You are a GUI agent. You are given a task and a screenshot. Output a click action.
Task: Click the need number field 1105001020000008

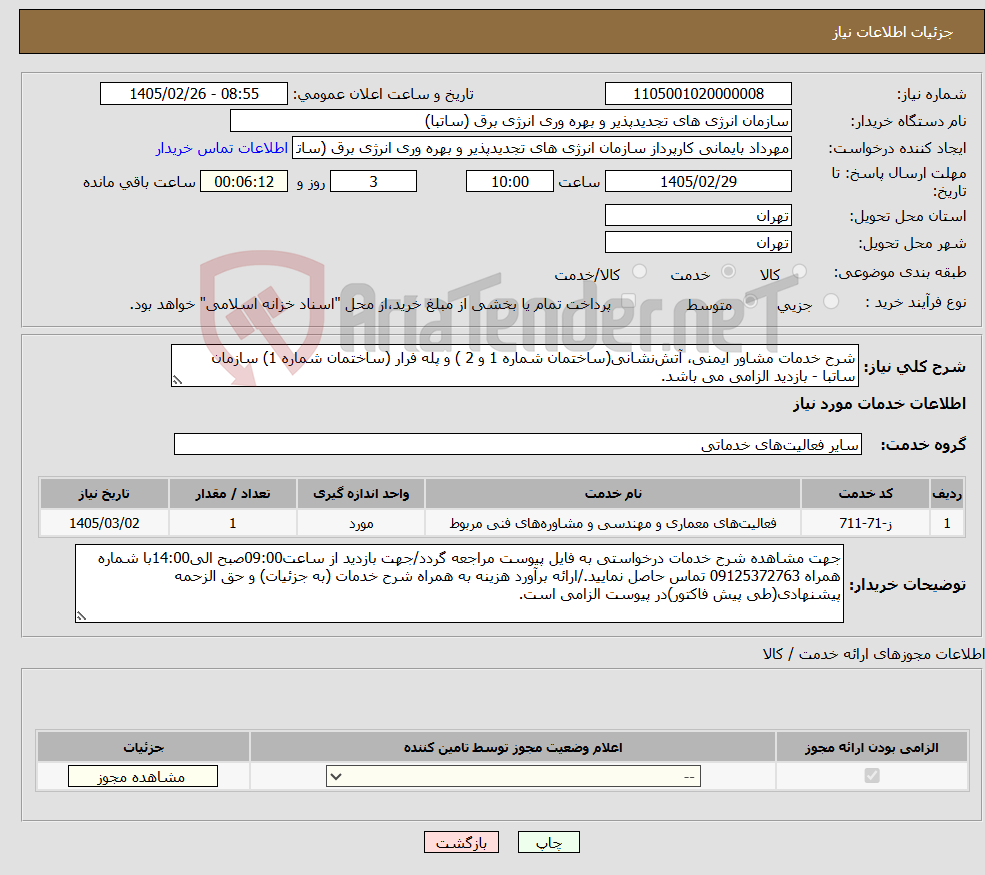click(698, 94)
